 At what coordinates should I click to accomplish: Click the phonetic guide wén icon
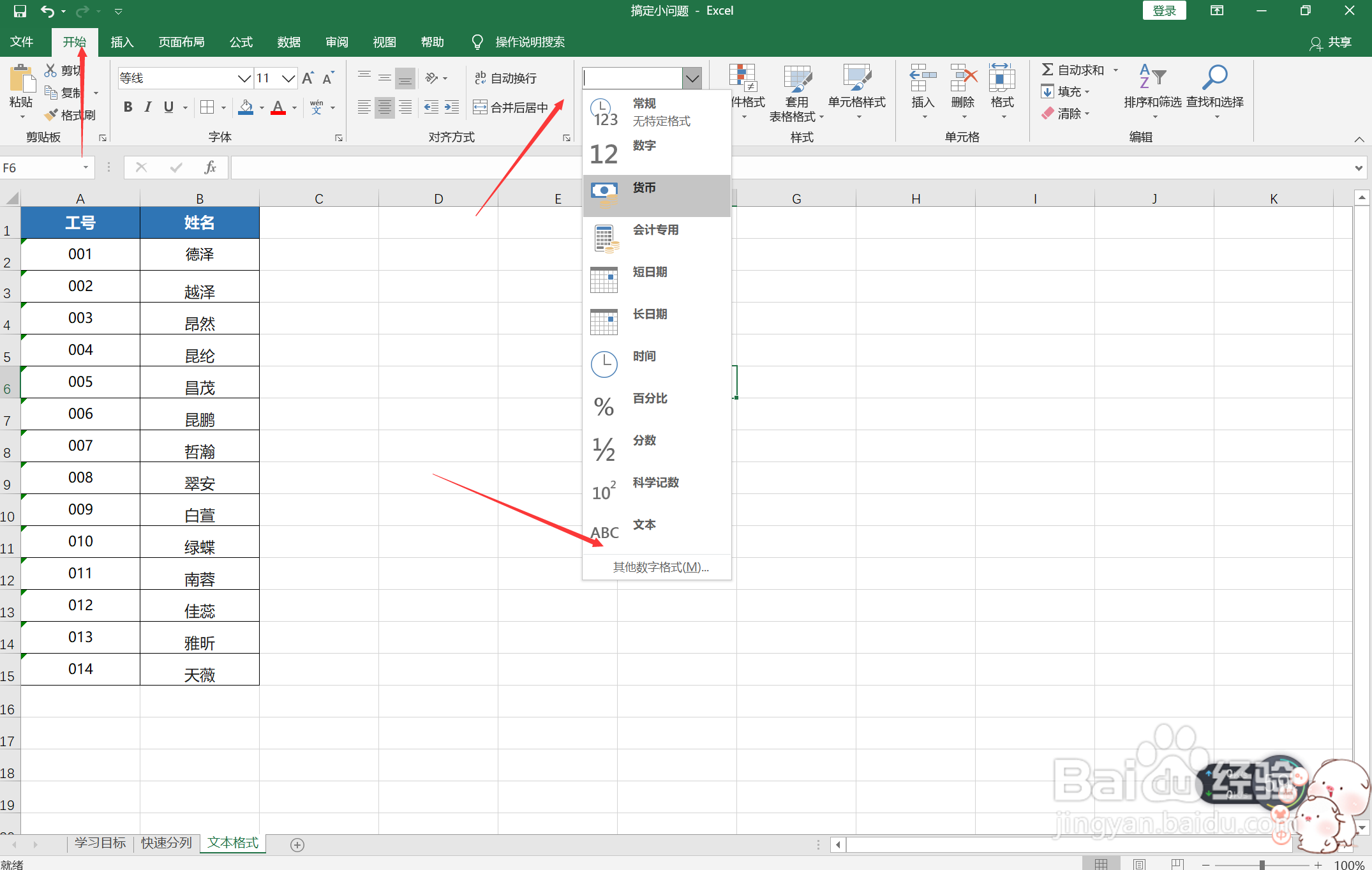pyautogui.click(x=317, y=107)
